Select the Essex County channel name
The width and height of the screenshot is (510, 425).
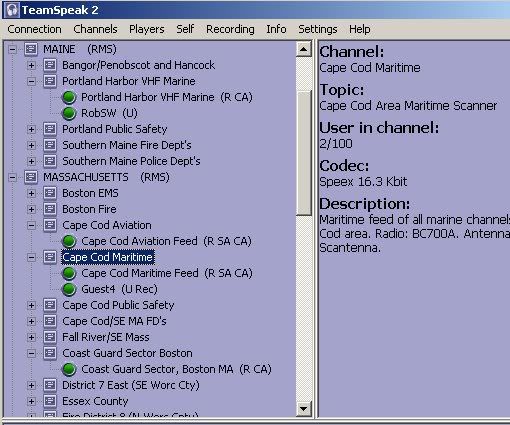tap(95, 401)
